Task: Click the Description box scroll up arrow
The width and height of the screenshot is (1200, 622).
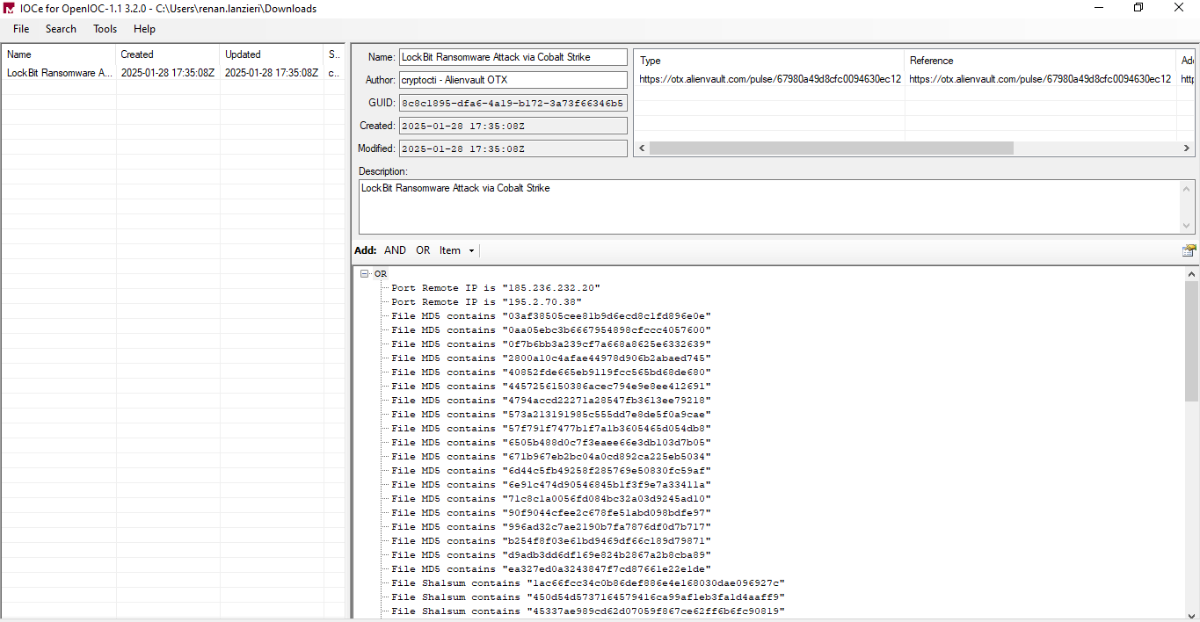Action: click(x=1188, y=188)
